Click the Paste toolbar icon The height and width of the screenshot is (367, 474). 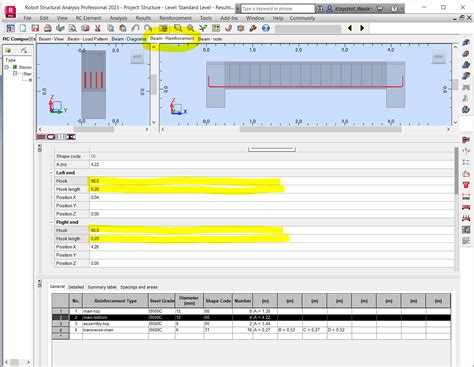[x=123, y=28]
